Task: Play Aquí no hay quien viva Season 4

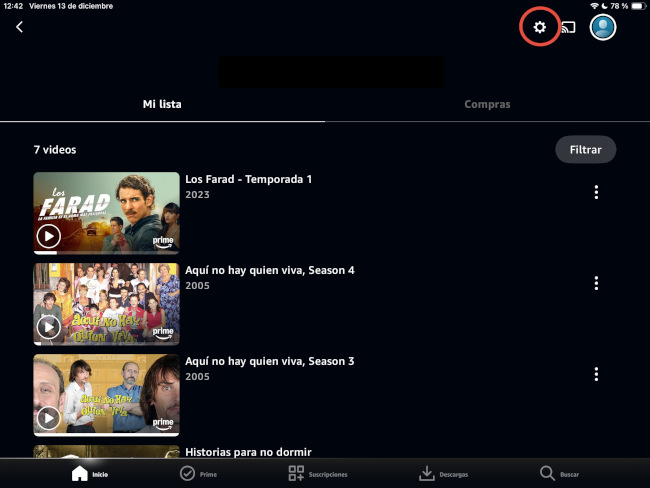Action: click(x=48, y=327)
